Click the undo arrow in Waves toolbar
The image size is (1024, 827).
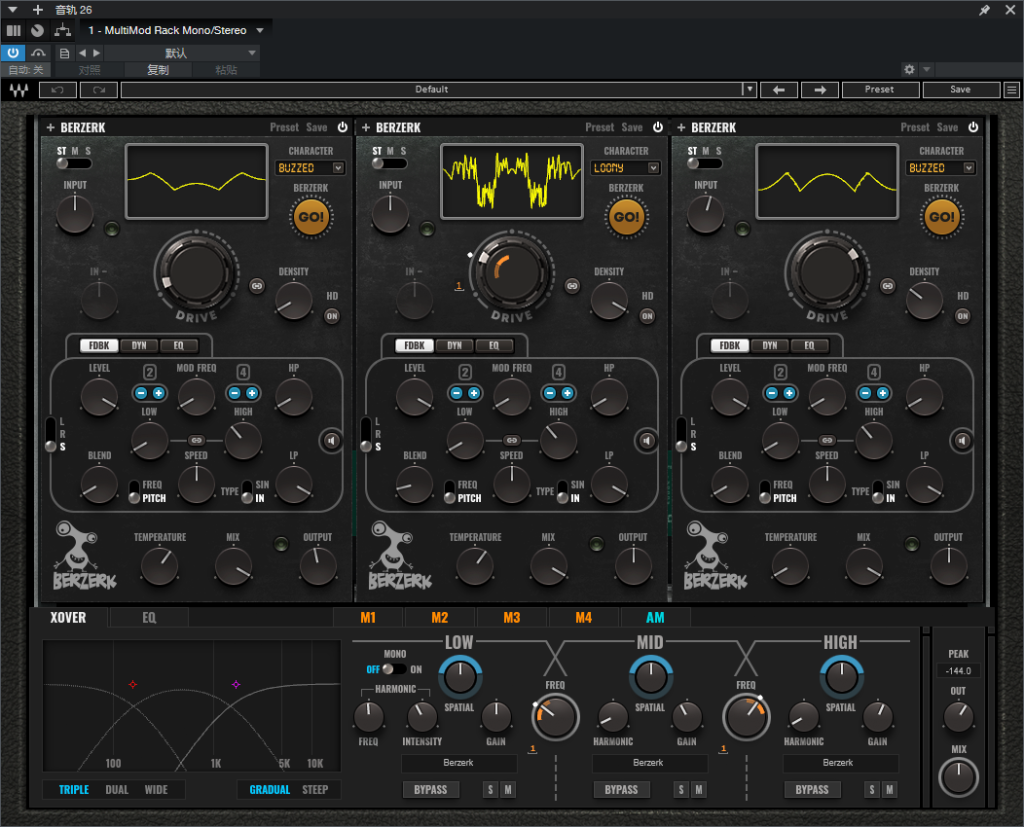pyautogui.click(x=58, y=90)
